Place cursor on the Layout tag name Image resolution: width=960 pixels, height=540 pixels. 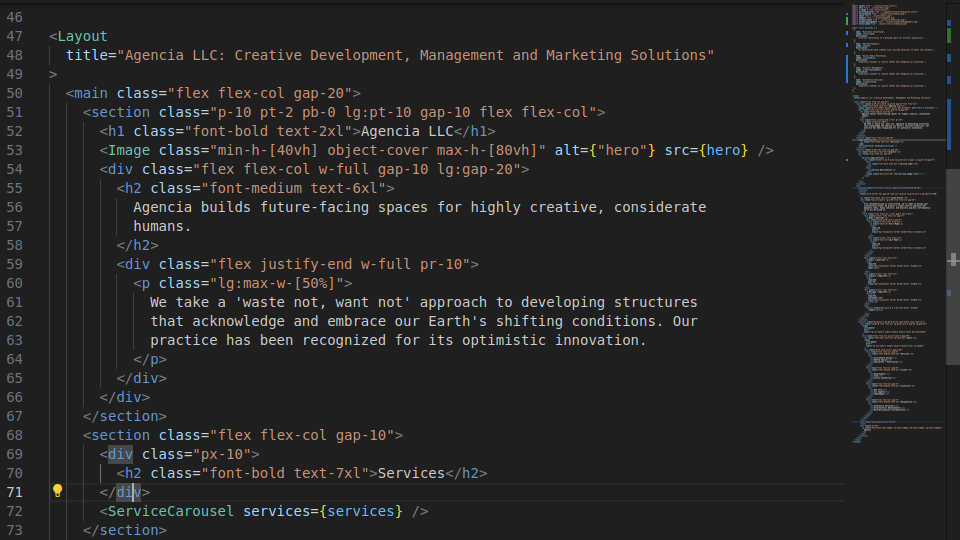point(82,36)
